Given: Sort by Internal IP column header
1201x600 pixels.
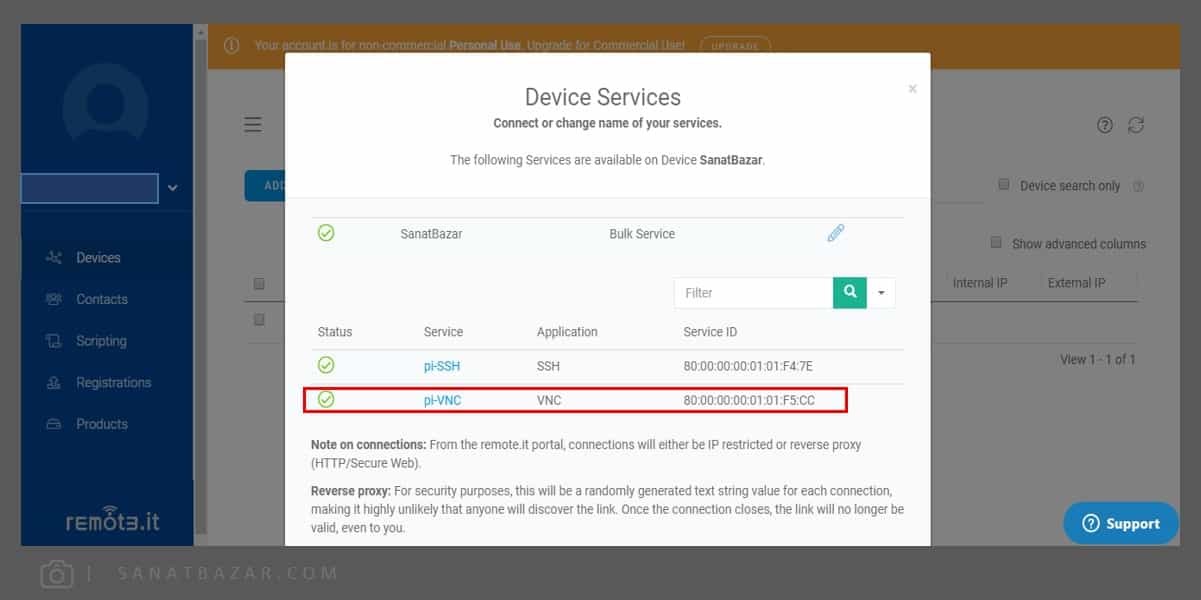Looking at the screenshot, I should [980, 283].
